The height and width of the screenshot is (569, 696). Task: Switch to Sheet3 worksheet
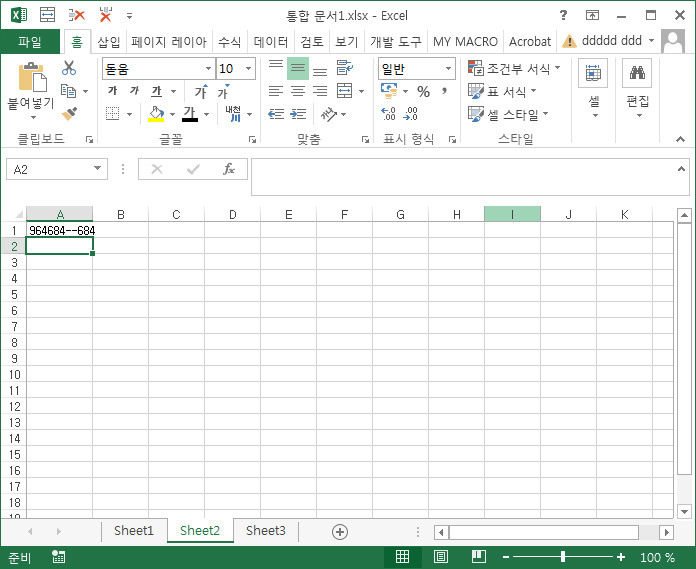coord(265,530)
